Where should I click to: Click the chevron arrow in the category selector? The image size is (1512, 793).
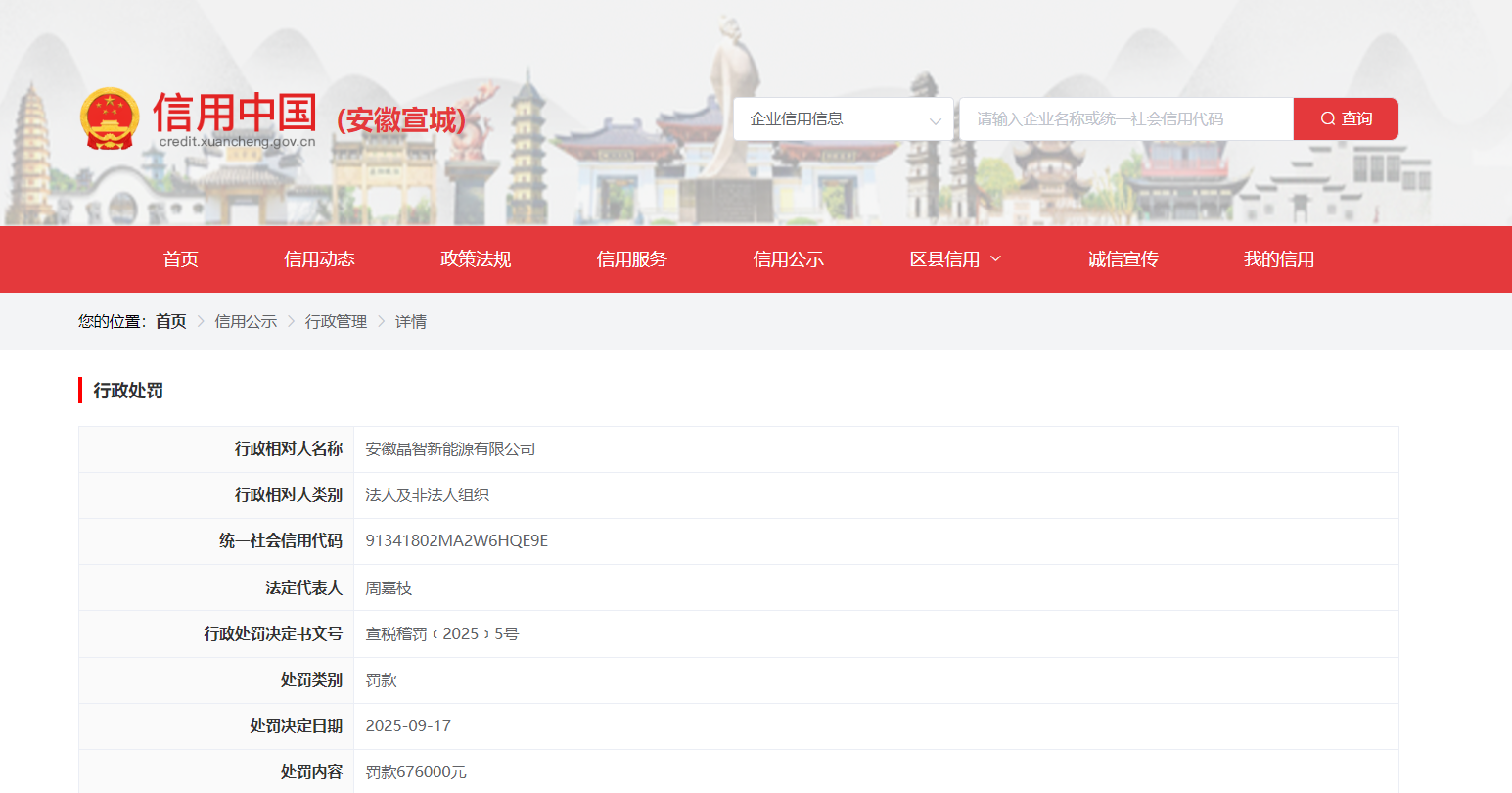(x=935, y=121)
